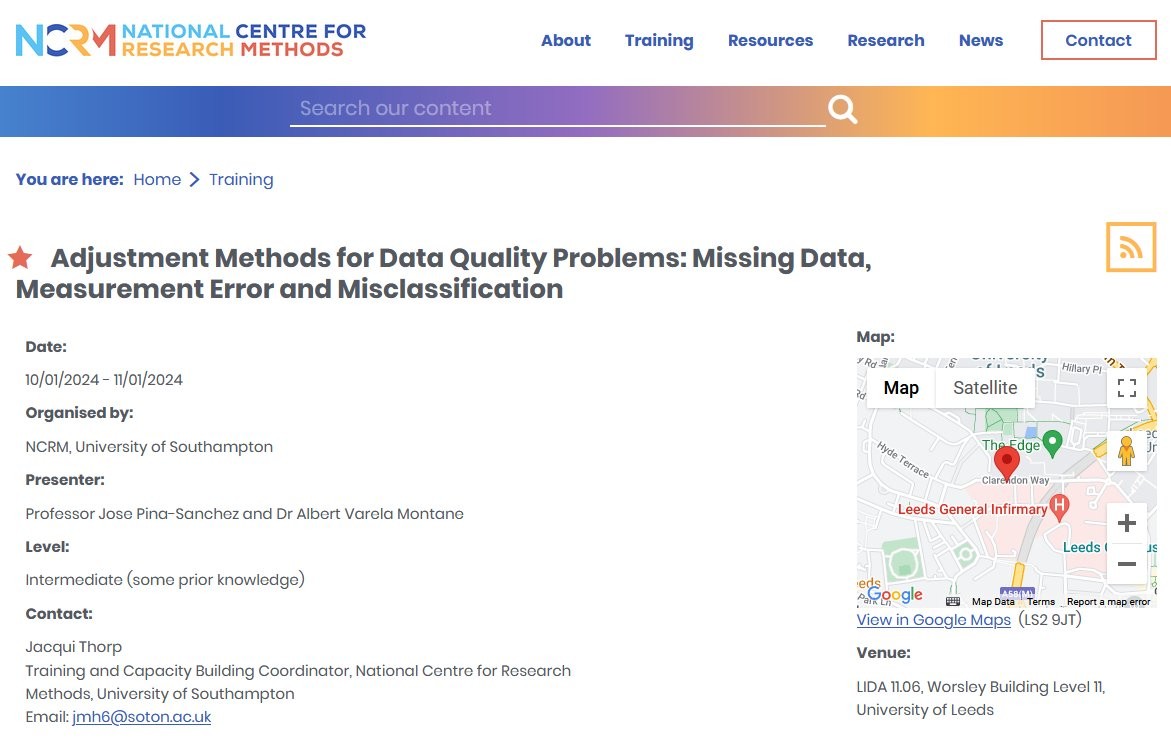This screenshot has width=1171, height=743.
Task: Open the Resources menu
Action: coord(770,40)
